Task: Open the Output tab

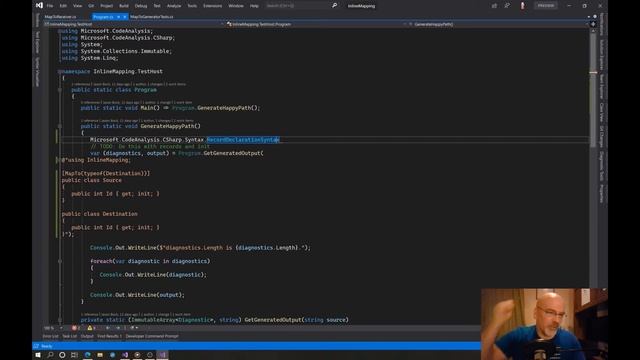Action: (87, 336)
